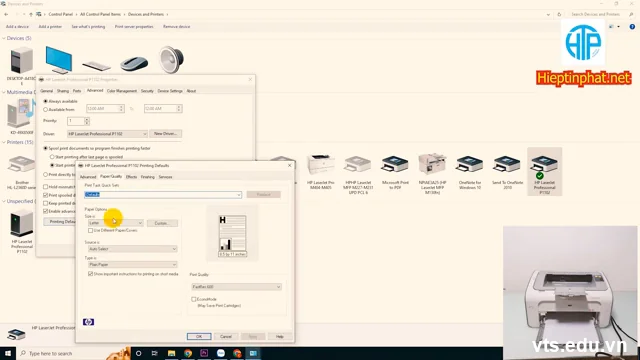Open Adobe Premiere from the taskbar
640x360 pixels.
(x=204, y=353)
